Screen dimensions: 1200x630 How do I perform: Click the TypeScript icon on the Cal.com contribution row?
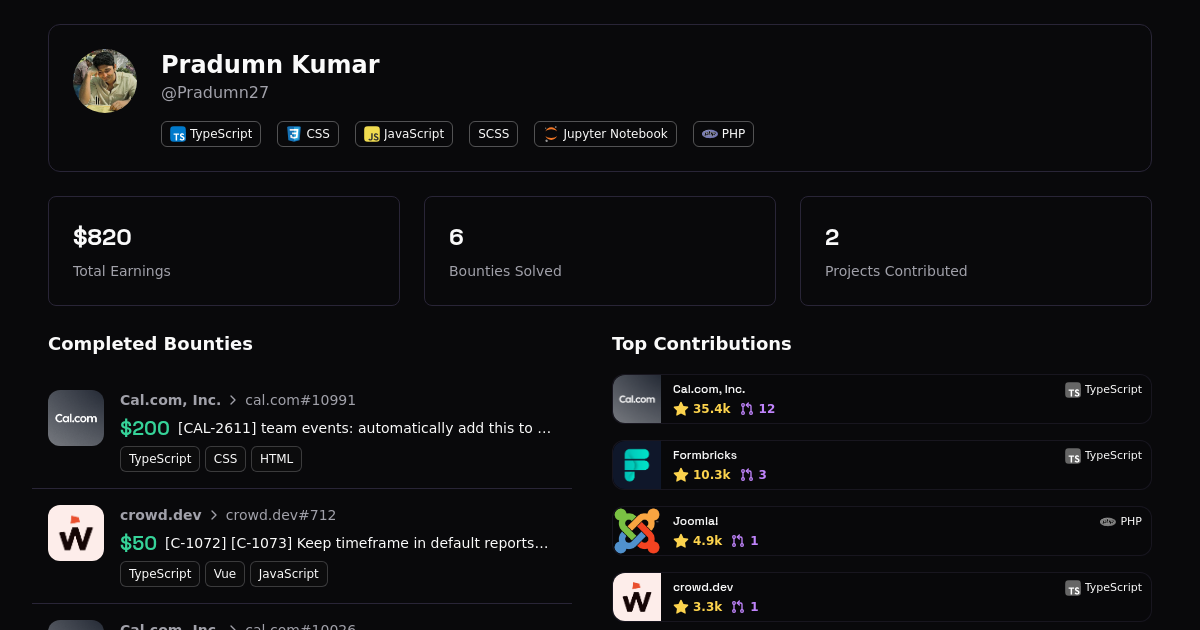click(x=1073, y=390)
